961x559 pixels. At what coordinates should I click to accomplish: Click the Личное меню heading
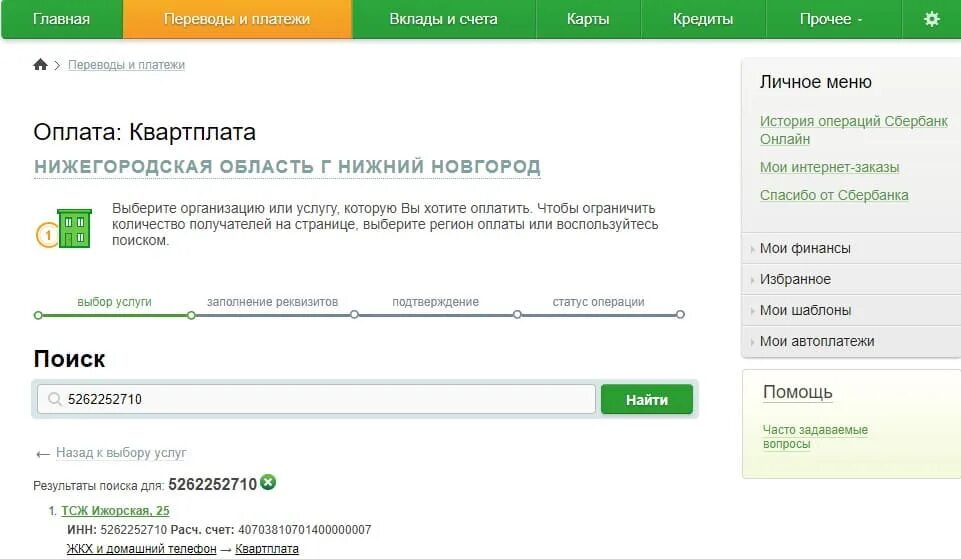click(x=815, y=82)
